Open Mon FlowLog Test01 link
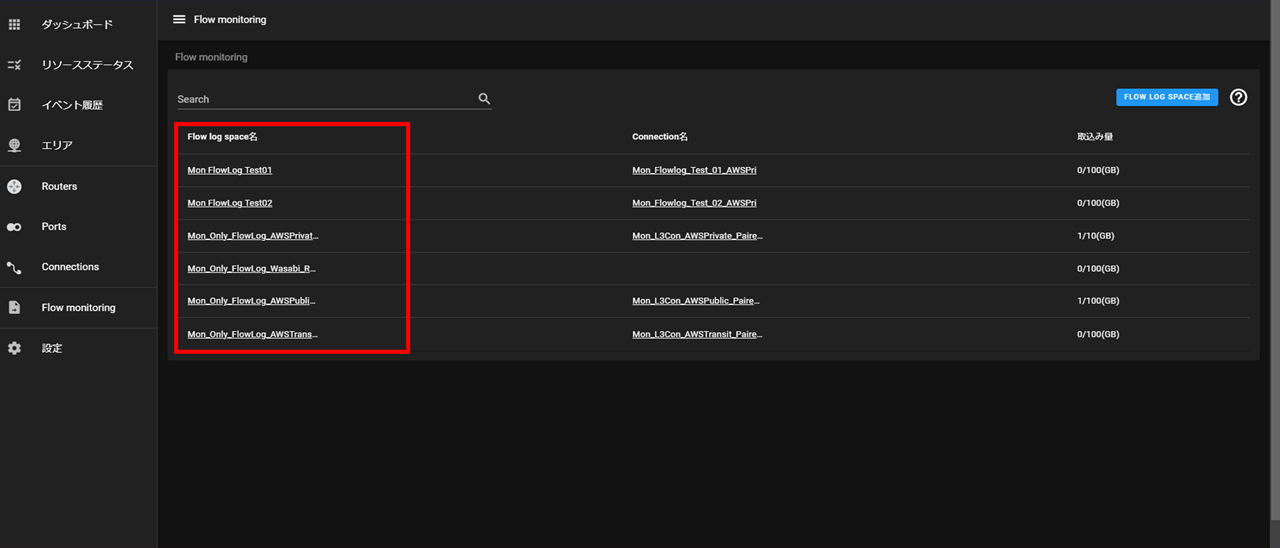The image size is (1280, 548). pos(230,170)
